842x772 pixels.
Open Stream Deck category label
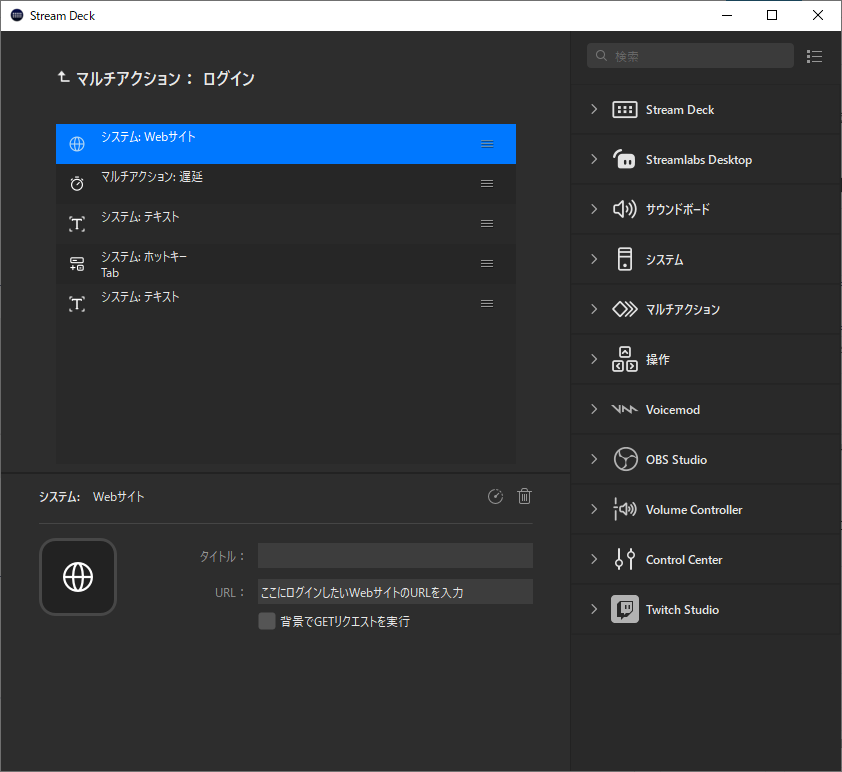click(x=680, y=110)
